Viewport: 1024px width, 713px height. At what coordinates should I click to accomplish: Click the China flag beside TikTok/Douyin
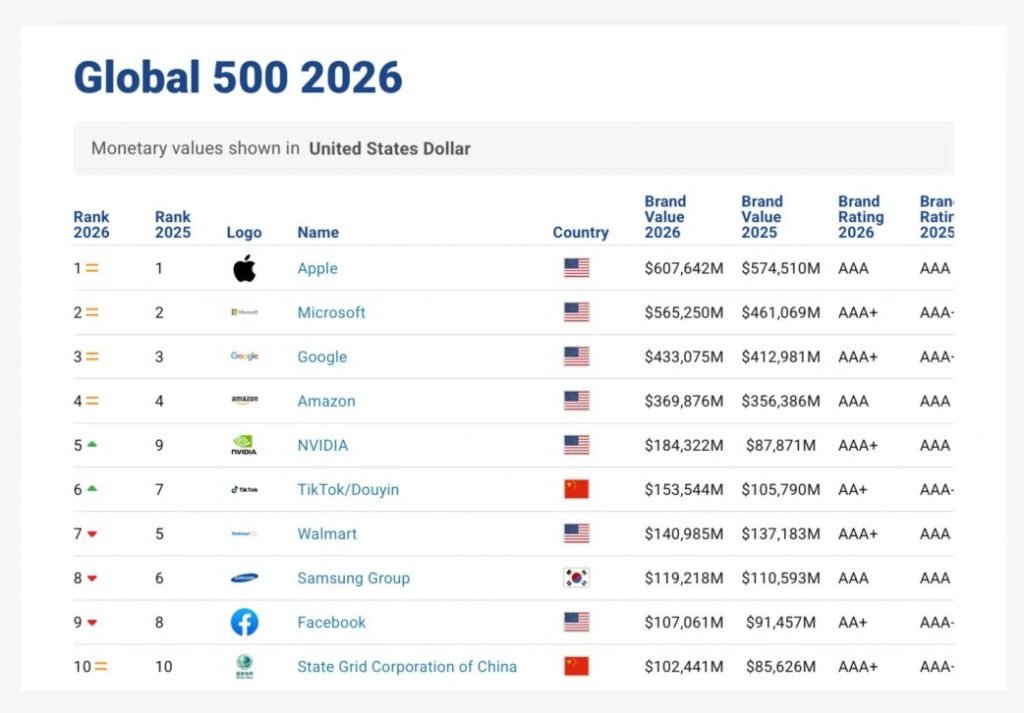point(575,489)
